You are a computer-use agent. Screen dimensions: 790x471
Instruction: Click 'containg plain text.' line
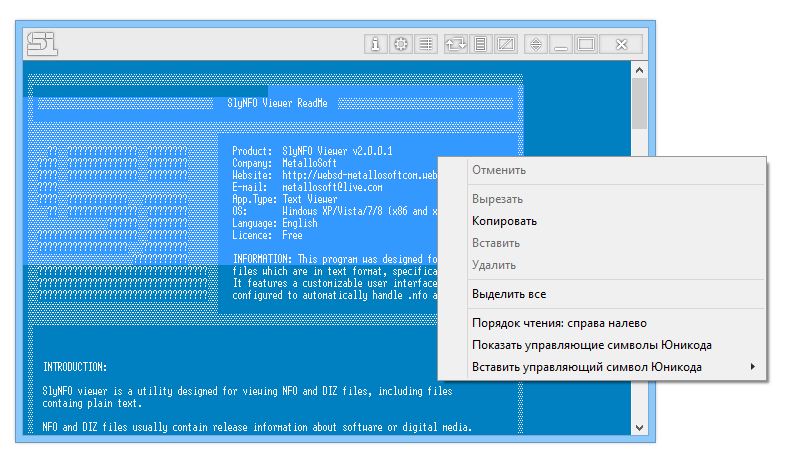[92, 403]
